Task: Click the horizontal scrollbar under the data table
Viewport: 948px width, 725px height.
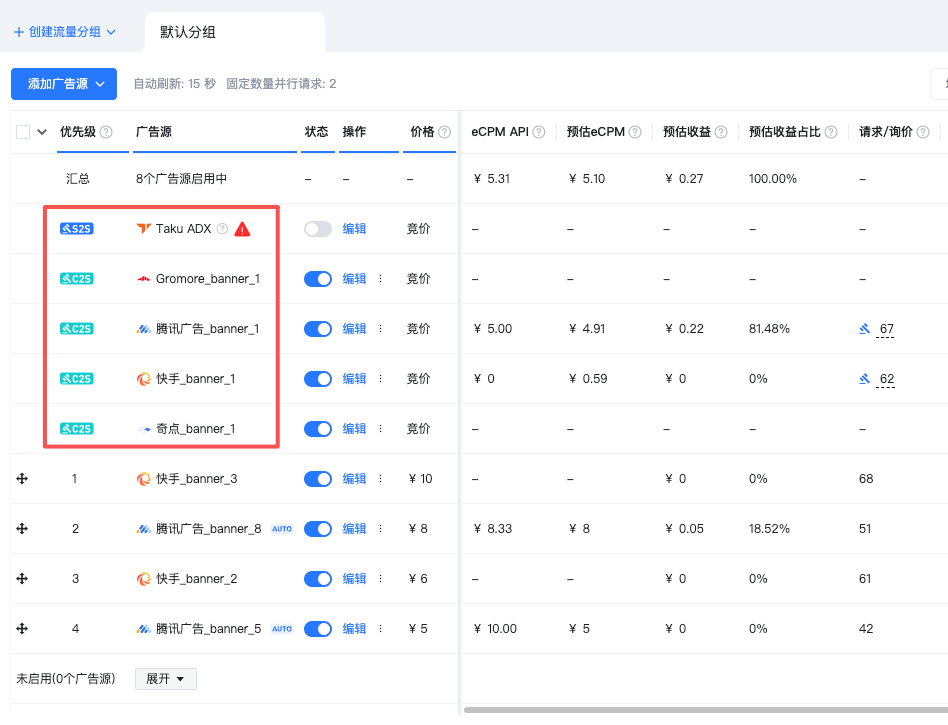Action: point(700,710)
